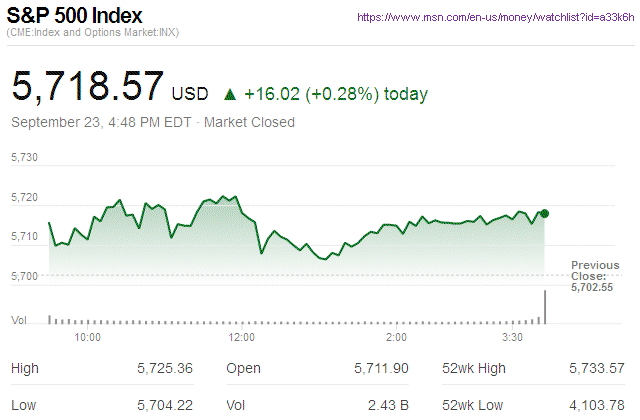Select the 3:30 time axis label

point(513,338)
